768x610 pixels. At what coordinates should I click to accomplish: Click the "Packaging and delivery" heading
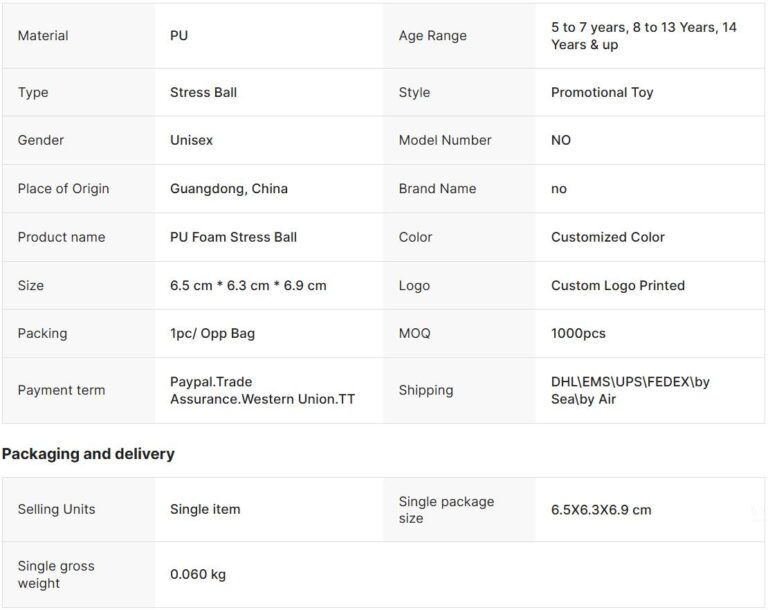[88, 454]
